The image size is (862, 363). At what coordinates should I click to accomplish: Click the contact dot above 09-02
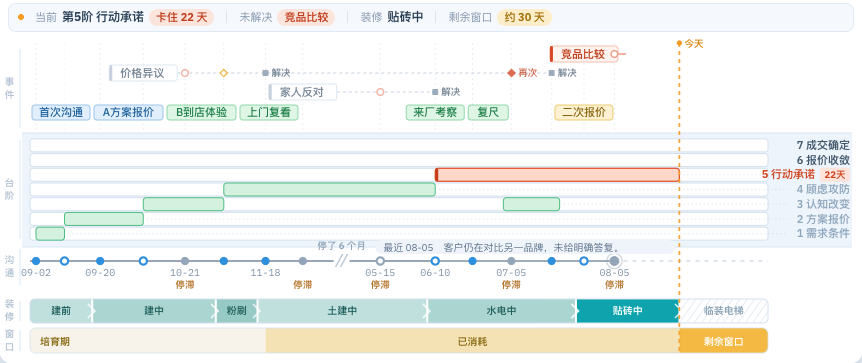[x=36, y=261]
